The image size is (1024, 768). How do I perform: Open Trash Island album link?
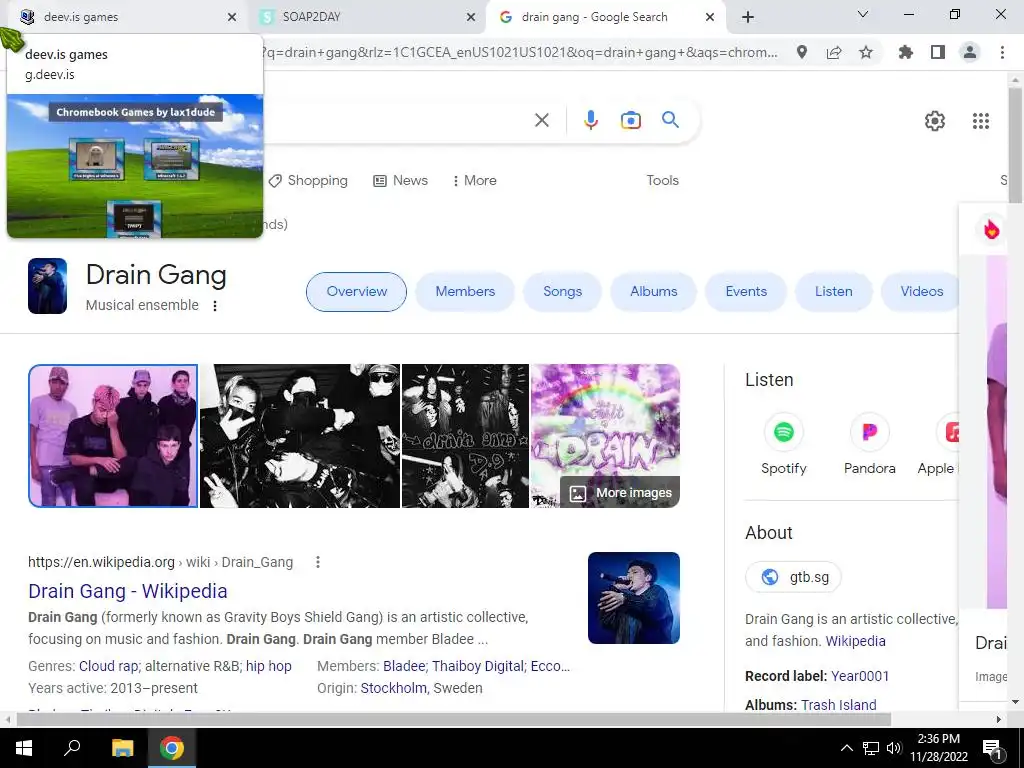(x=839, y=705)
